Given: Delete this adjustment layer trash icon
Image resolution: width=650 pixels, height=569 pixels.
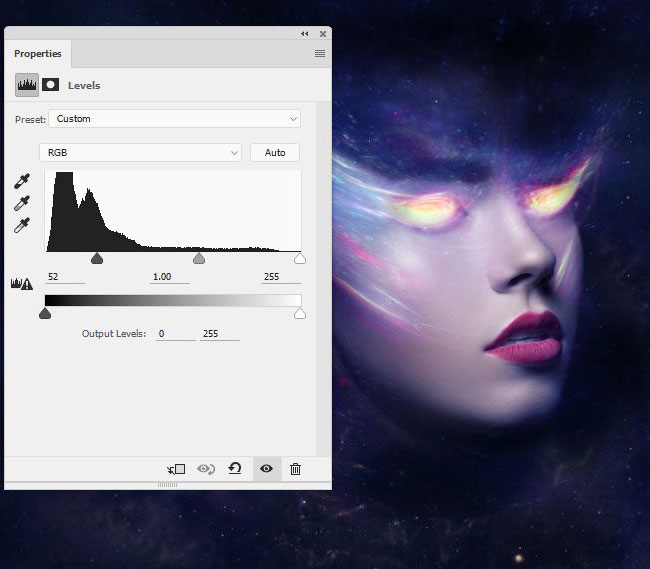Looking at the screenshot, I should (x=295, y=469).
